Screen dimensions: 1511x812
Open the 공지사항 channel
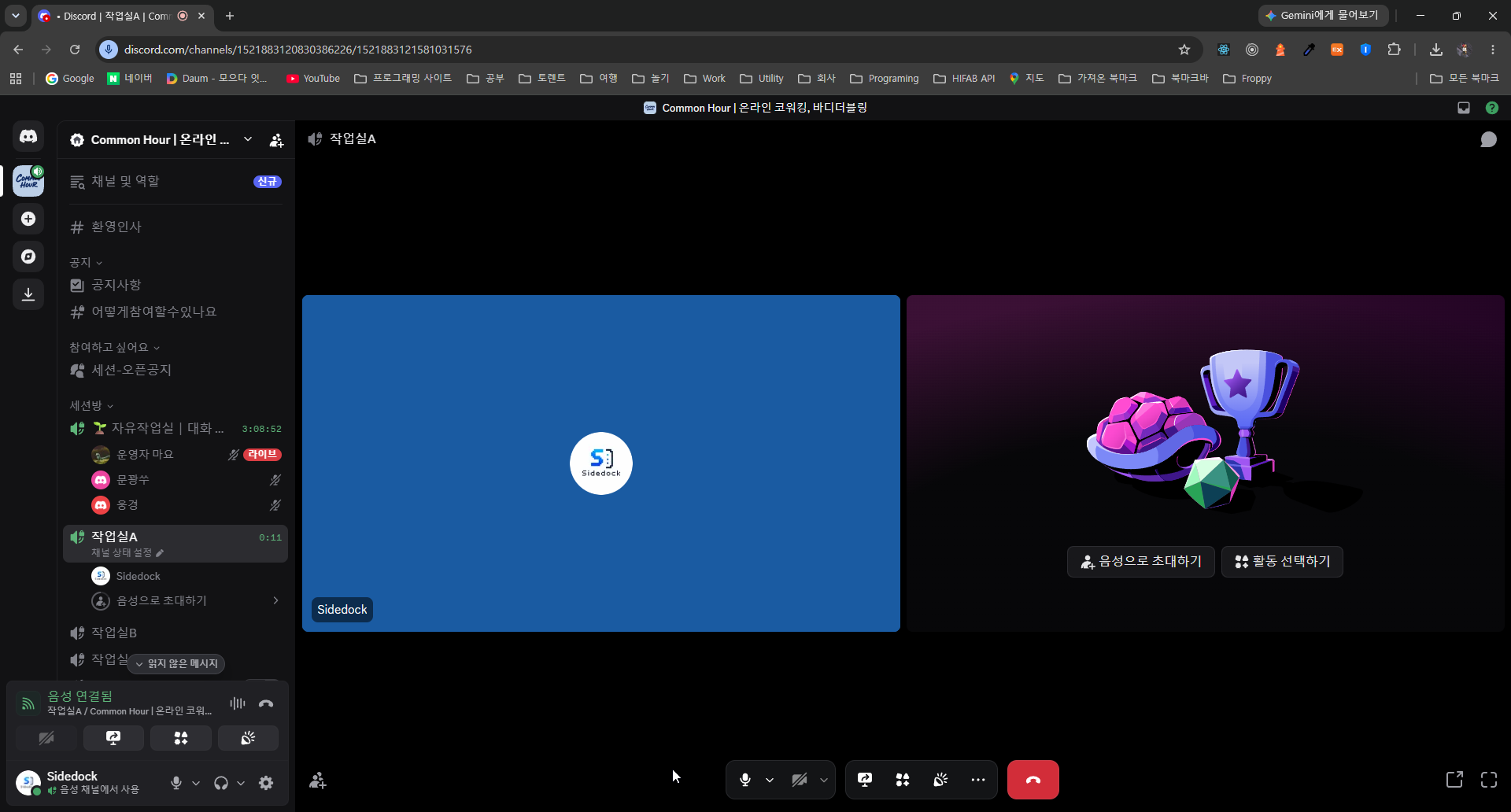(175, 285)
